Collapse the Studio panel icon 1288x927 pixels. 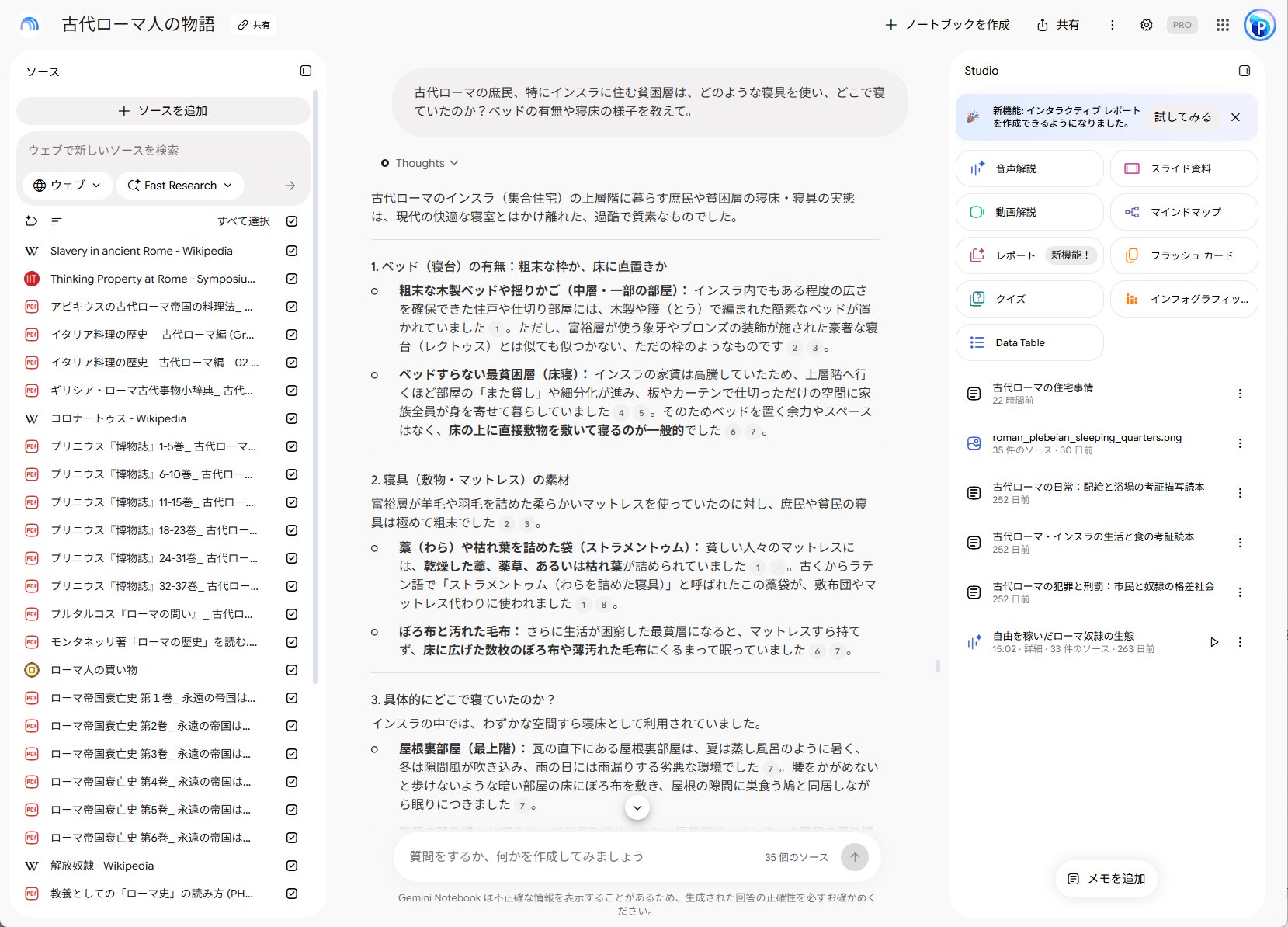coord(1245,71)
